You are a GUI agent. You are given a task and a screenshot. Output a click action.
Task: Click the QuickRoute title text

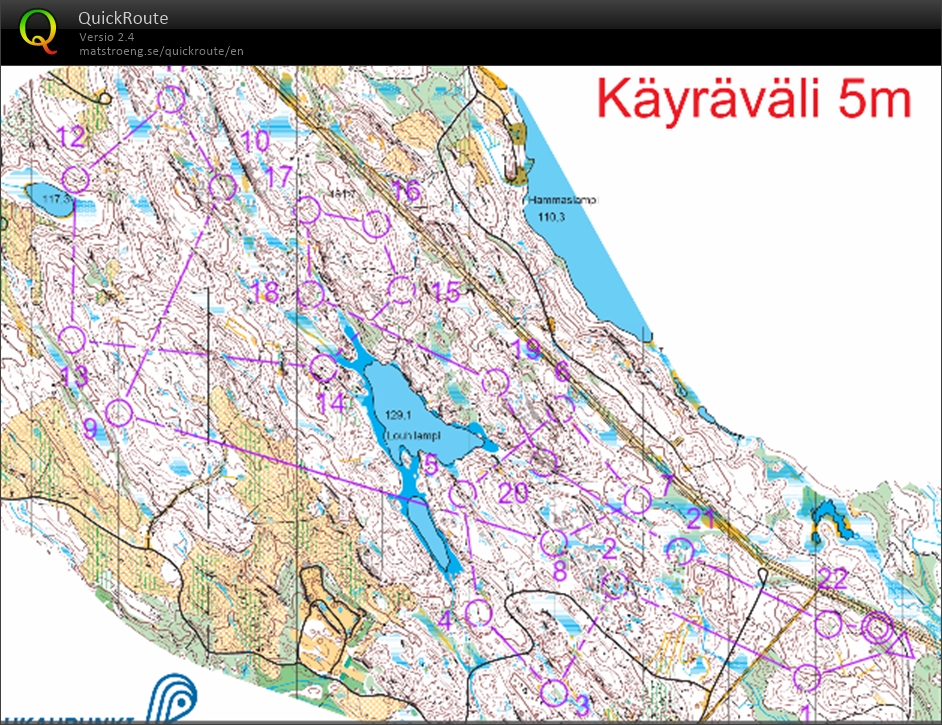pyautogui.click(x=123, y=18)
